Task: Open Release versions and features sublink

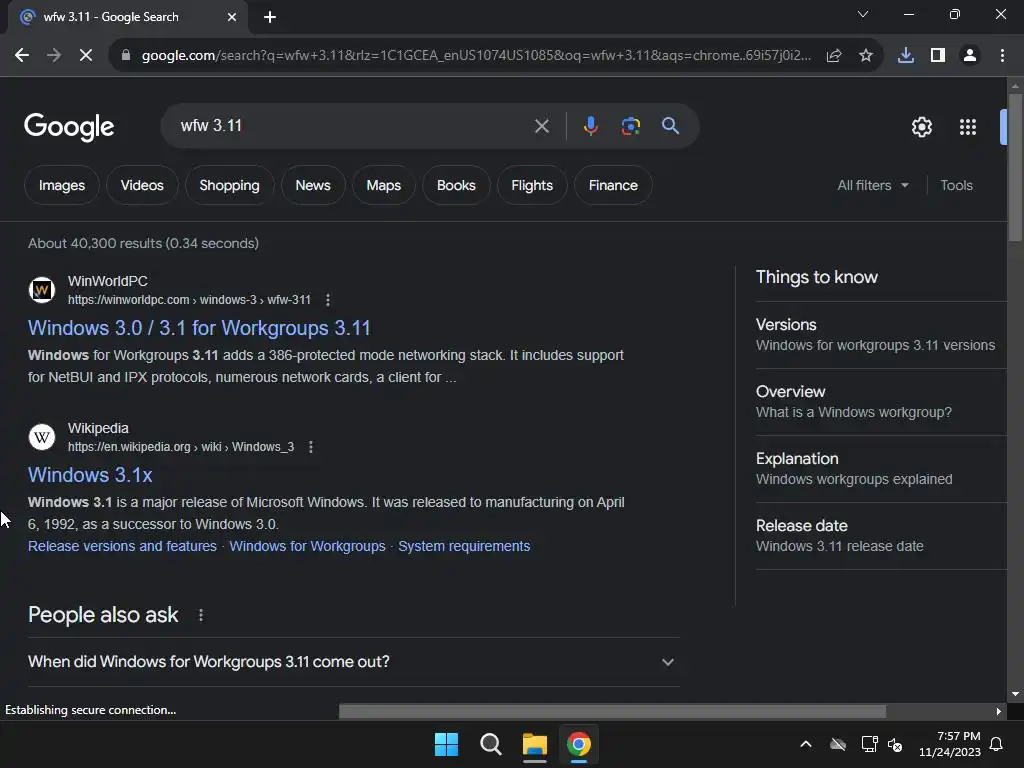Action: 122,546
